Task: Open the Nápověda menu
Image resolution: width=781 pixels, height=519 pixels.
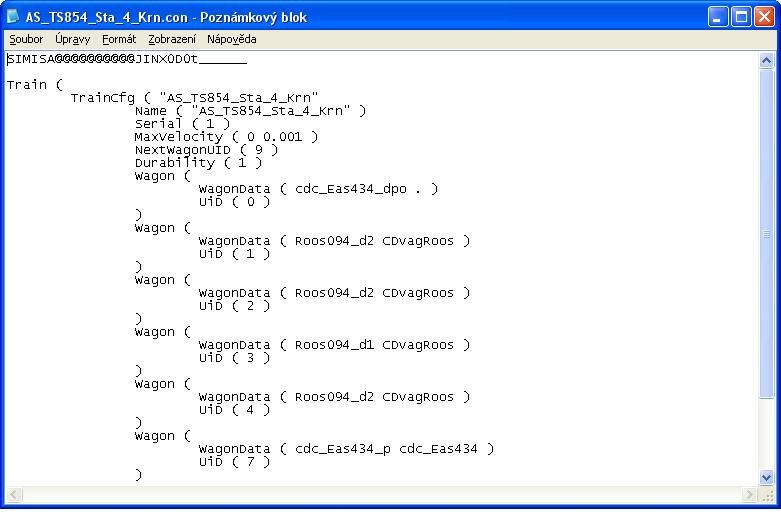Action: (x=231, y=40)
